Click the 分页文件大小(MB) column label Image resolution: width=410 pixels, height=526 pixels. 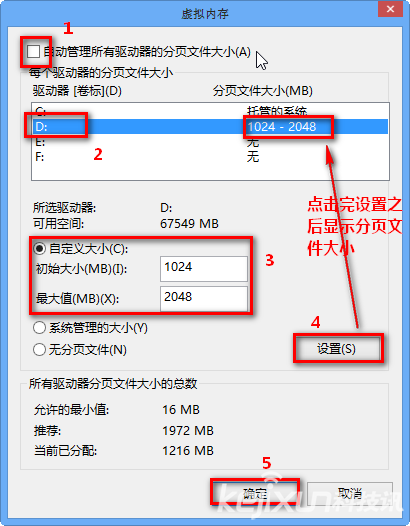[263, 91]
